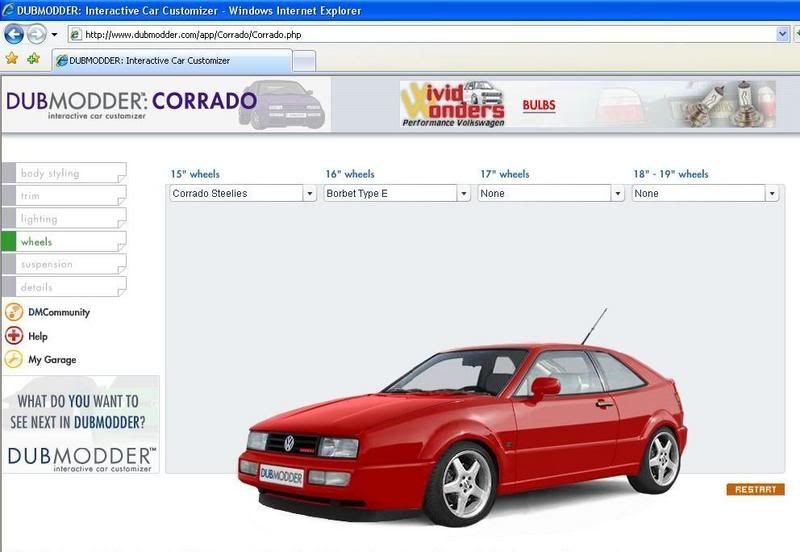Click the browser Back arrow button
Screen dimensions: 800x552
14,35
